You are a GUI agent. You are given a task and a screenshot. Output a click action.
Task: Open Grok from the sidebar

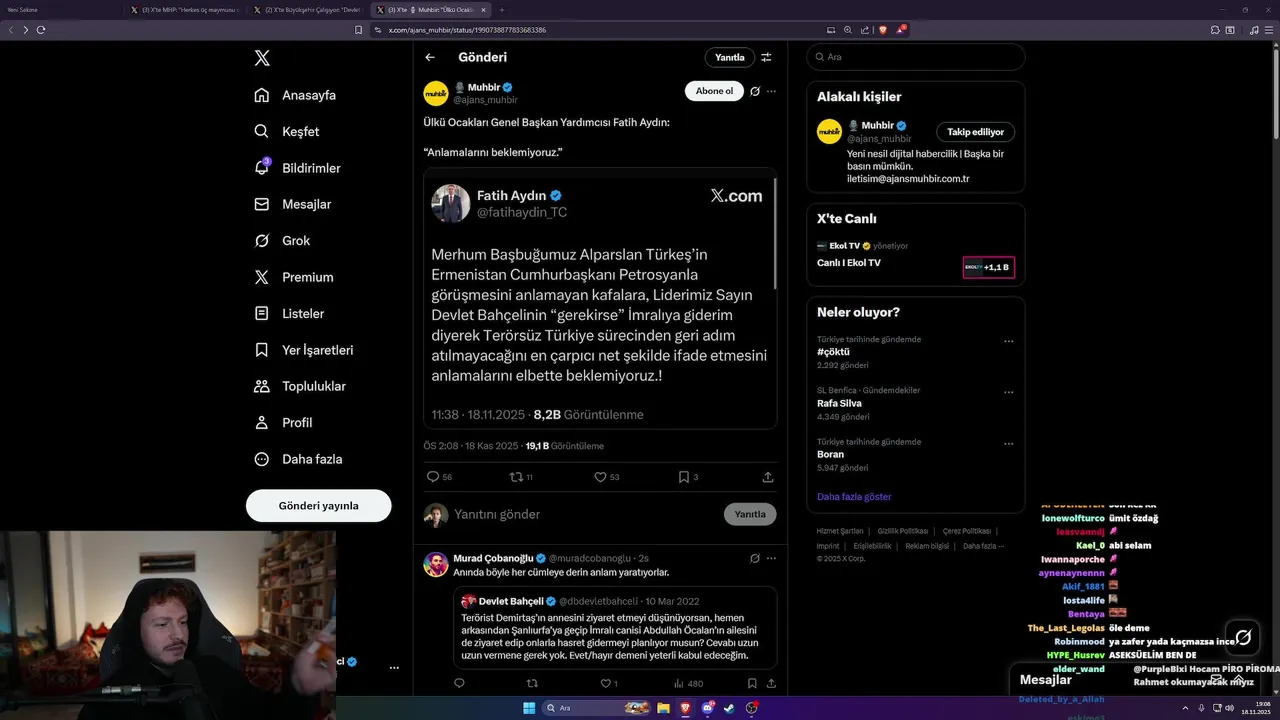coord(282,240)
